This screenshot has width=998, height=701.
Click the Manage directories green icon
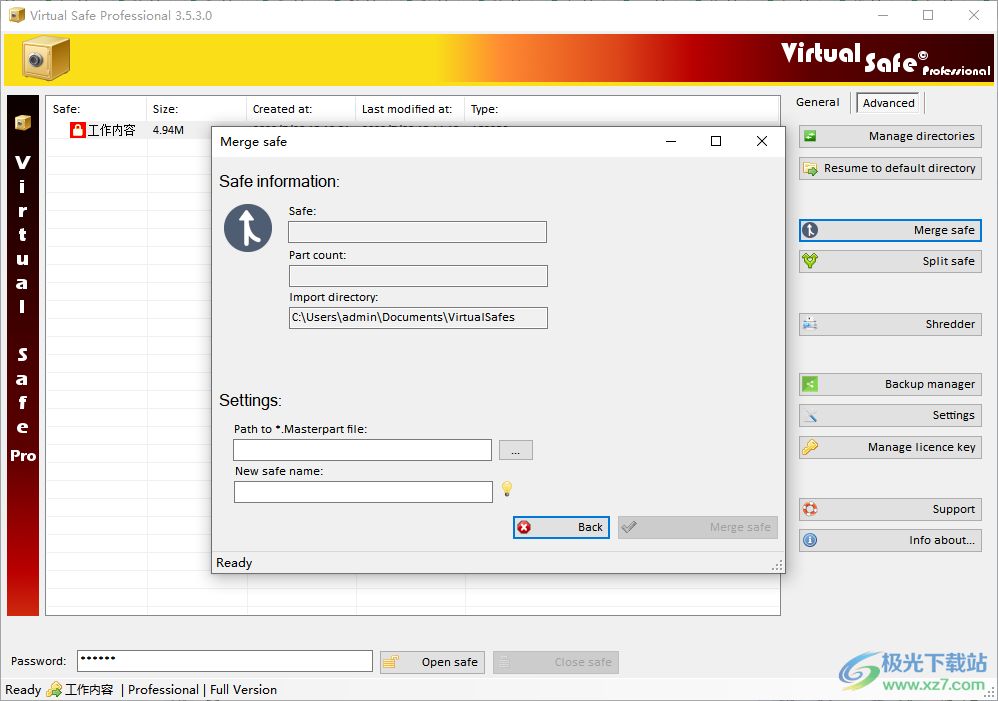(810, 136)
